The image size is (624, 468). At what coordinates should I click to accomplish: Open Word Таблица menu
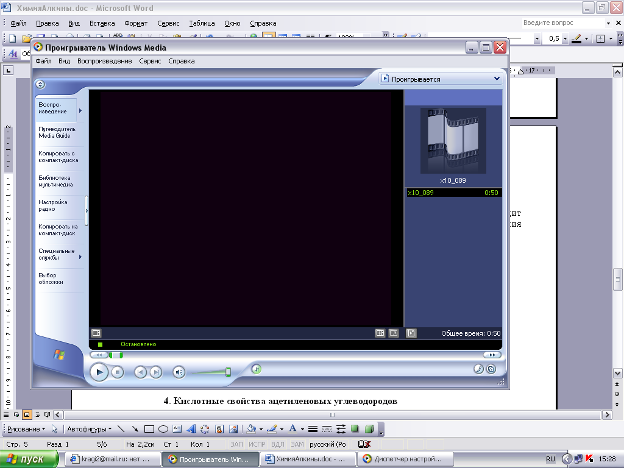[x=202, y=23]
